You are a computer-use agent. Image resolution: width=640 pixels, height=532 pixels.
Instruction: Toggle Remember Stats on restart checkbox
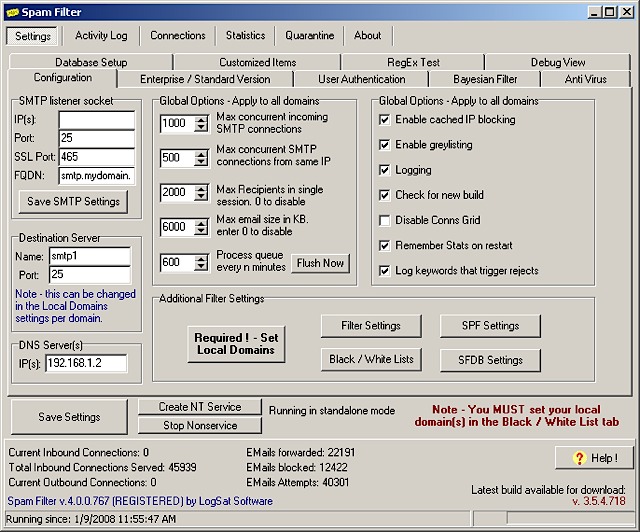tap(384, 245)
